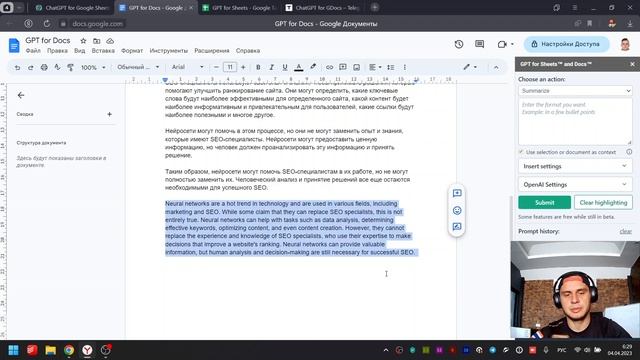
Task: Open the Формат menu
Action: [x=132, y=51]
